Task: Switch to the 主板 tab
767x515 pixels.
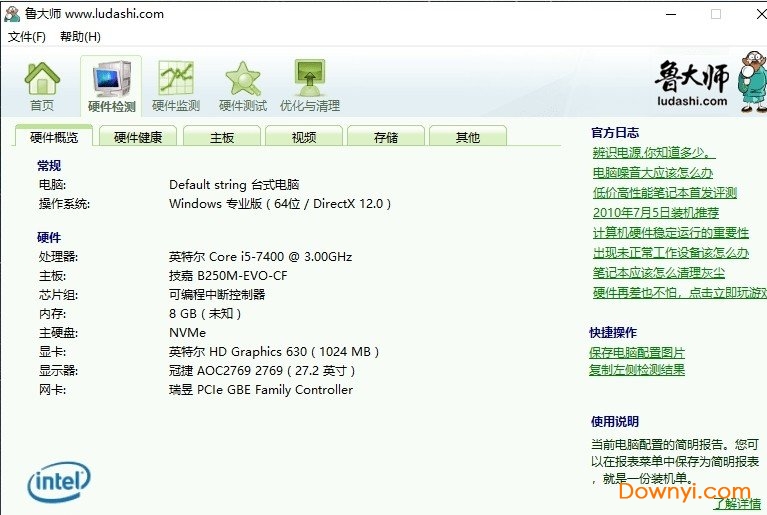Action: coord(222,137)
